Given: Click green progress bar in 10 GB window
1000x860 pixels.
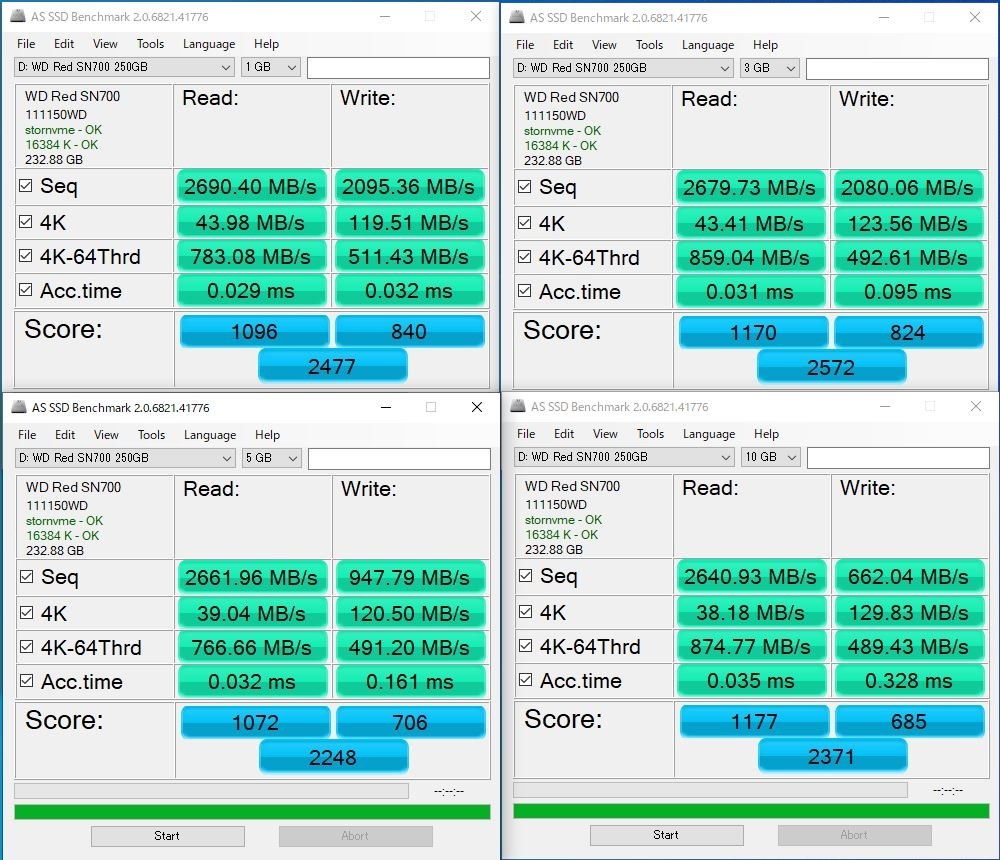Looking at the screenshot, I should [x=751, y=810].
